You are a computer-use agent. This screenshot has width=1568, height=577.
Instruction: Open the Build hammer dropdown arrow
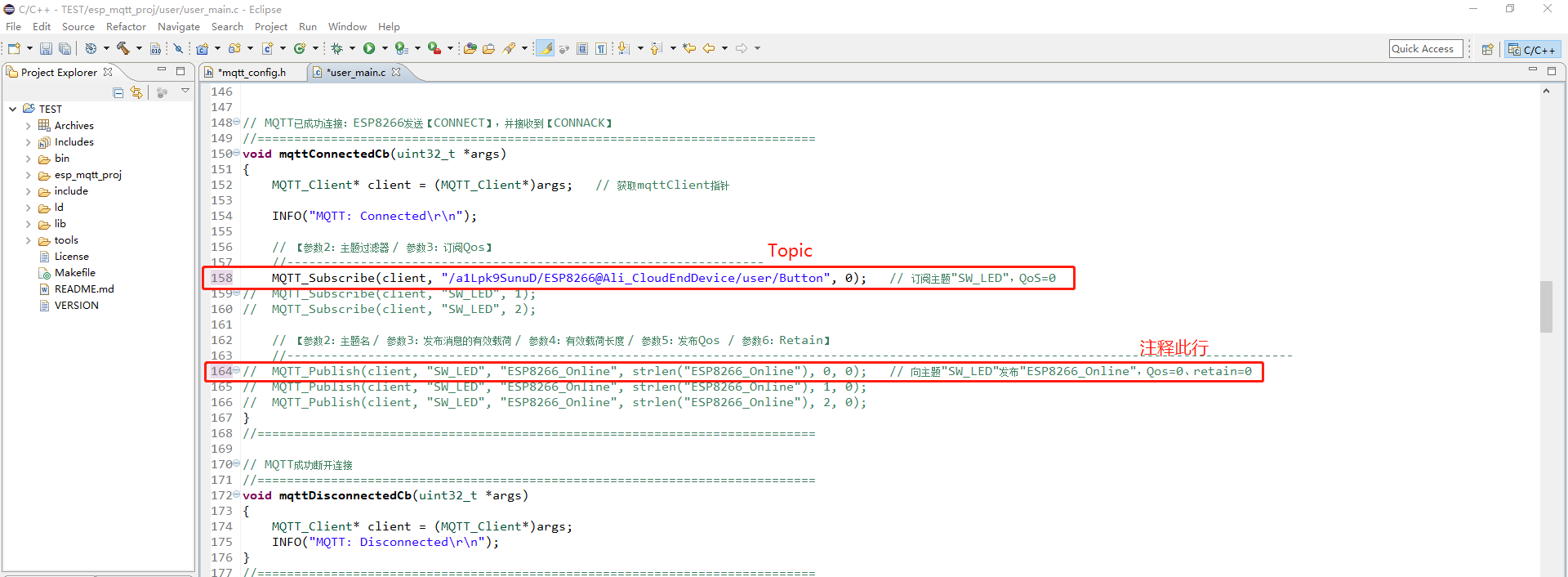[139, 48]
